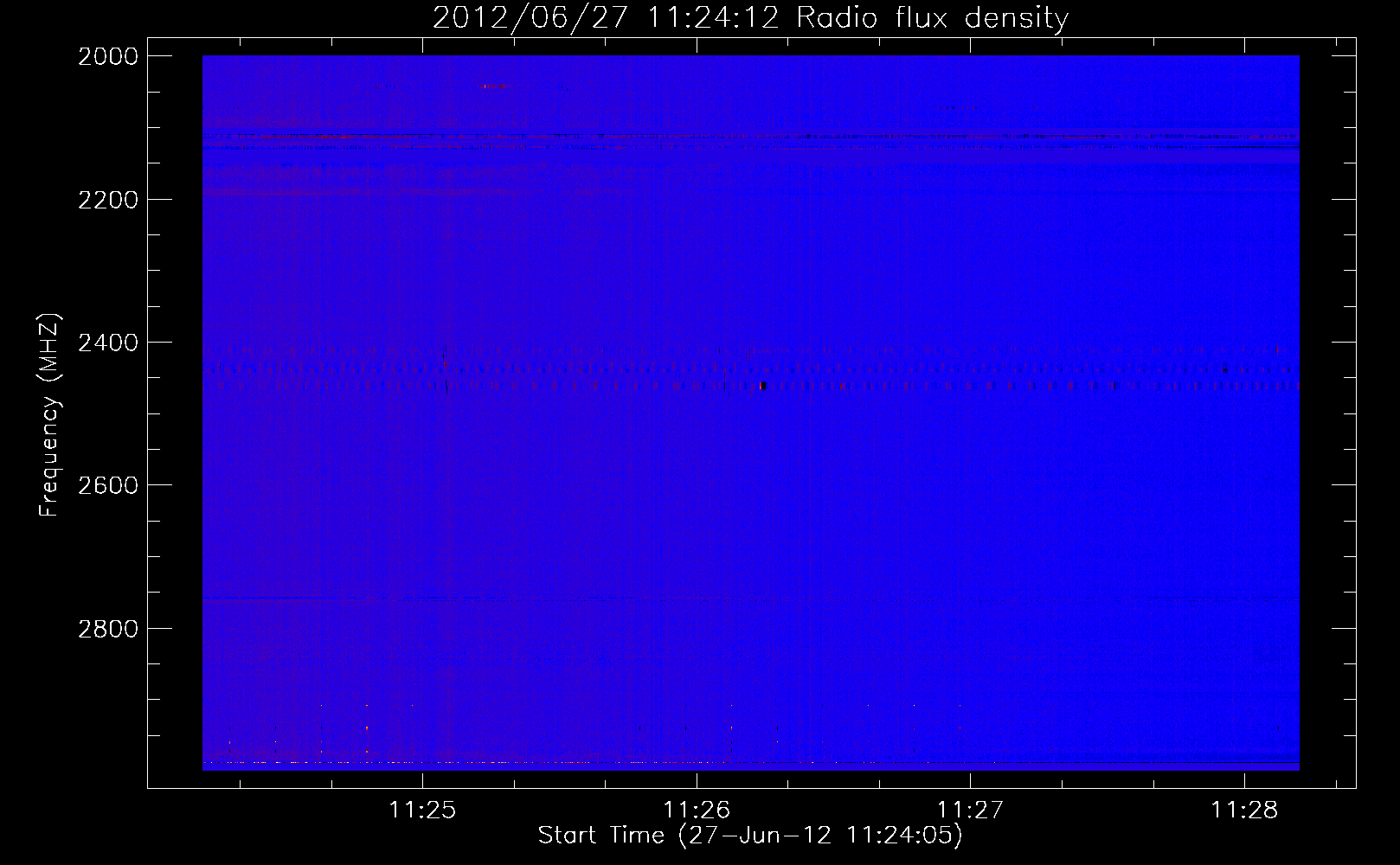This screenshot has width=1400, height=865.
Task: Click the 11:28 time axis label
Action: point(1244,811)
